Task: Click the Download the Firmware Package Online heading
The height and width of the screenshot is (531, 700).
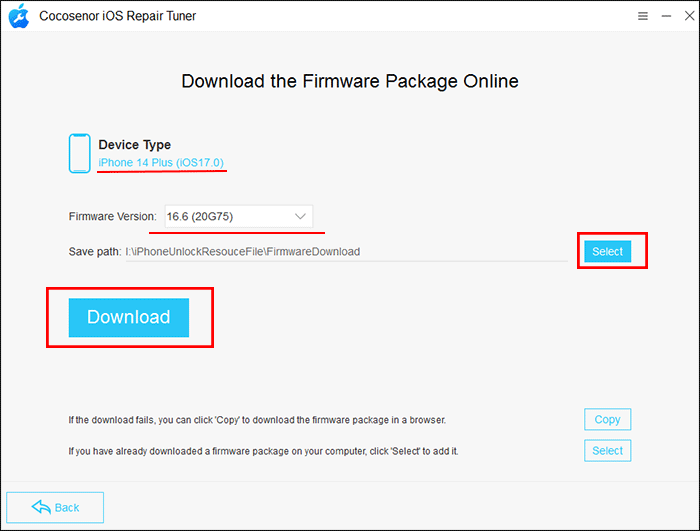Action: click(x=350, y=81)
